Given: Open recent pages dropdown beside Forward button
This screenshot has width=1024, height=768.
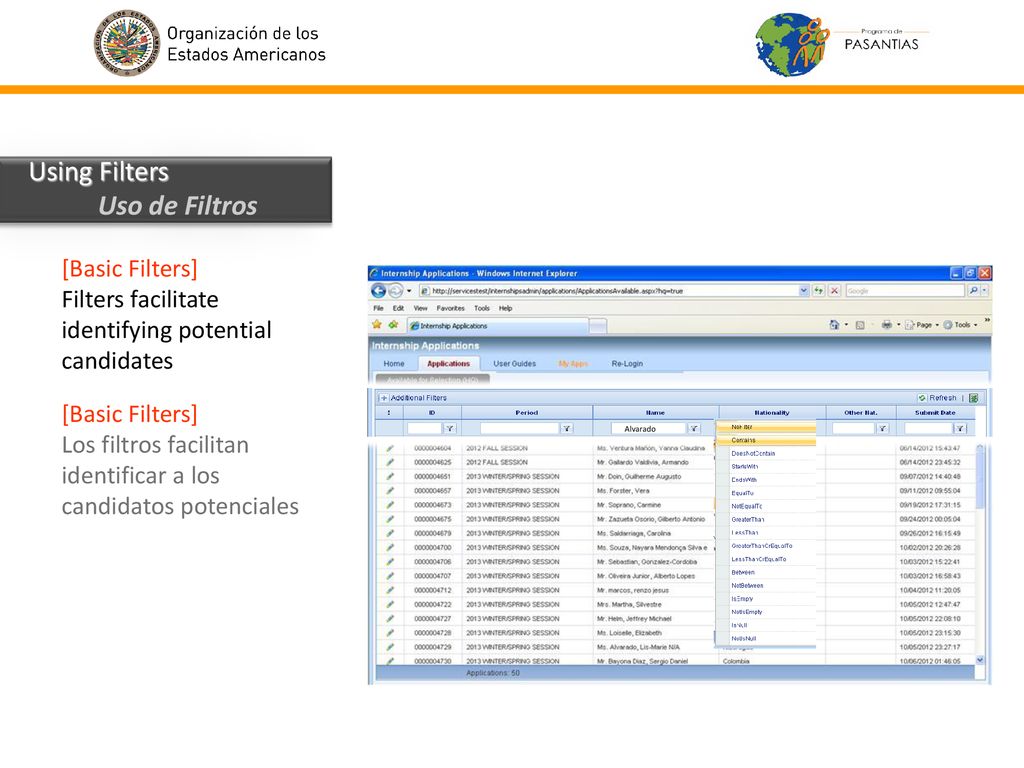Looking at the screenshot, I should pyautogui.click(x=409, y=291).
